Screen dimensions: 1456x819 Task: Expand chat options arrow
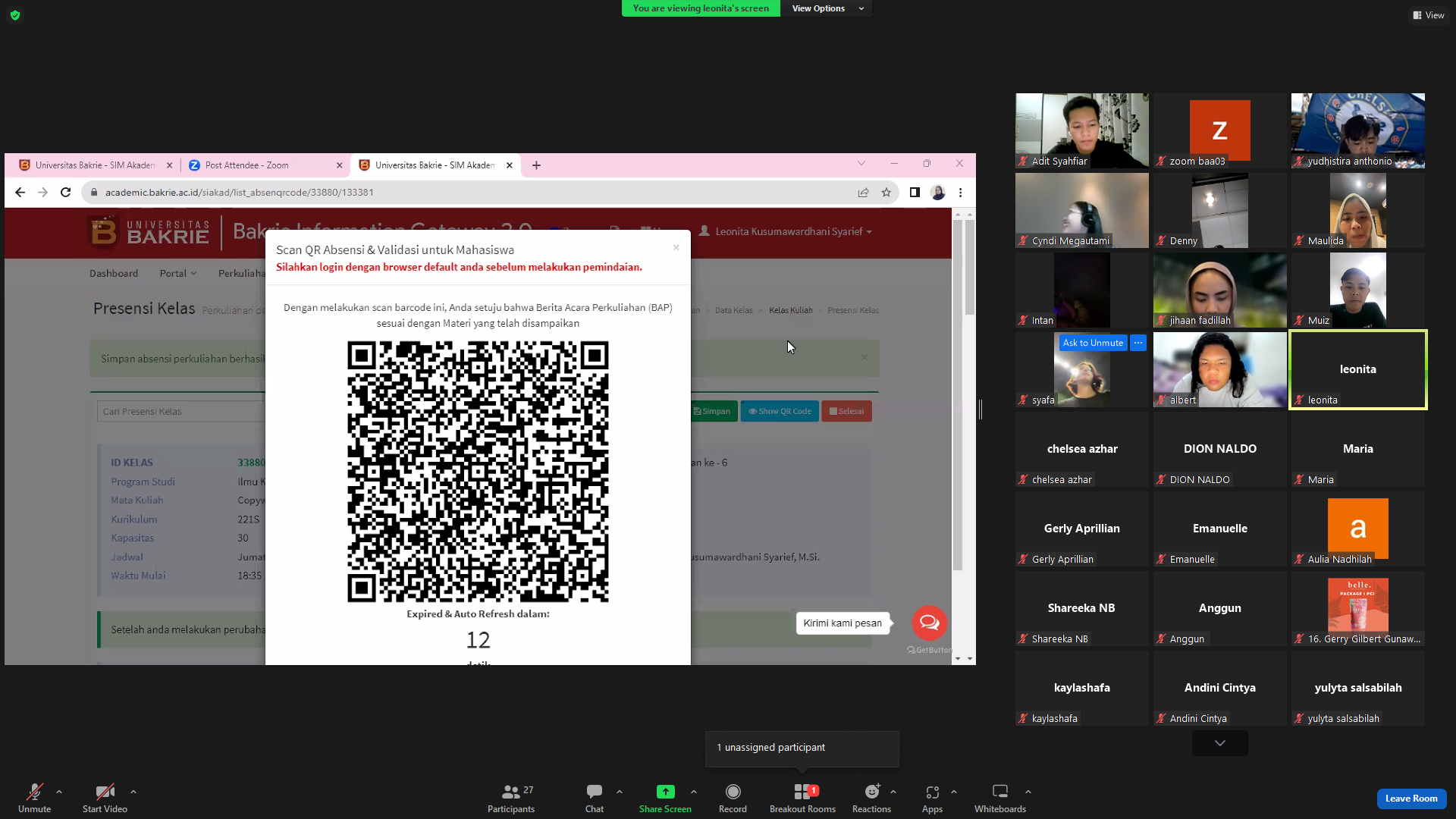(x=620, y=792)
